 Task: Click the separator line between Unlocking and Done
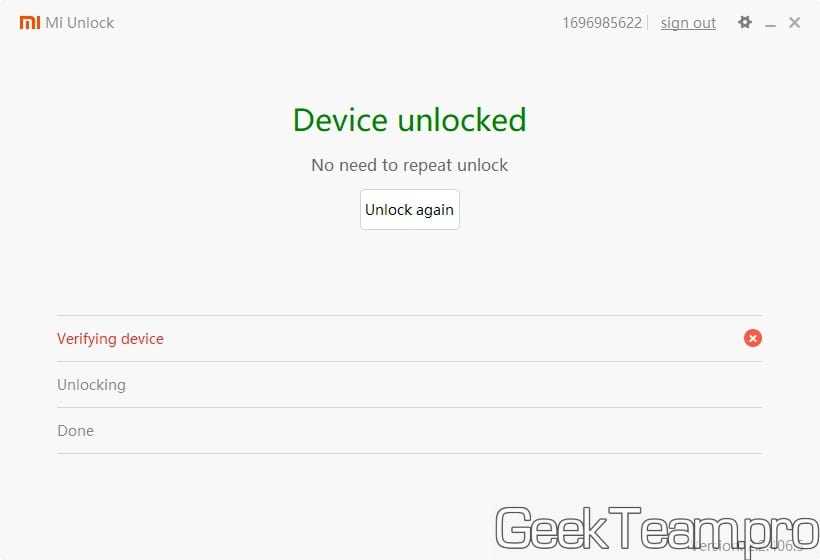click(409, 407)
